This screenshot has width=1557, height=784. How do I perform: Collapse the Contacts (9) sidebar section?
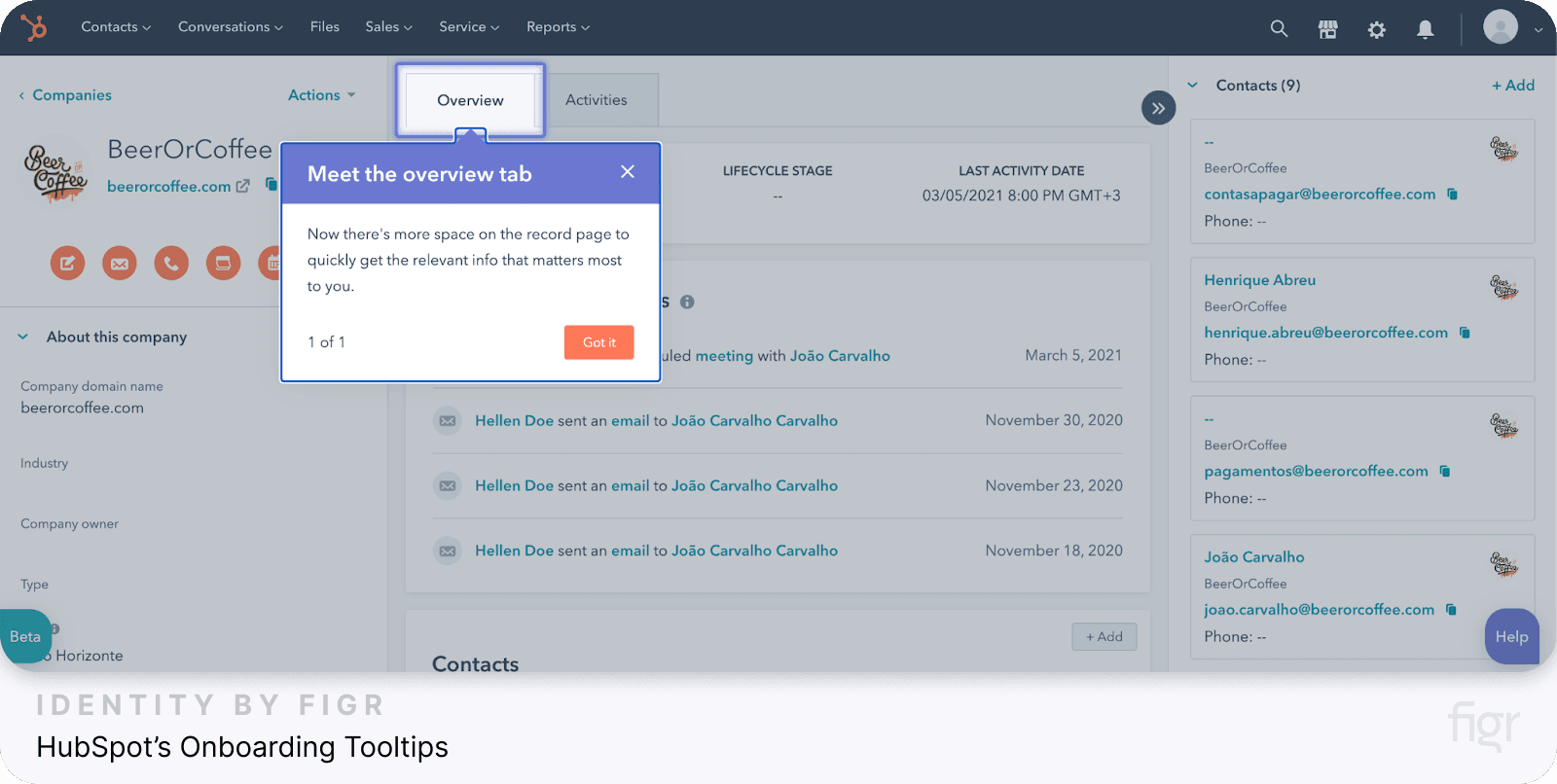tap(1192, 86)
